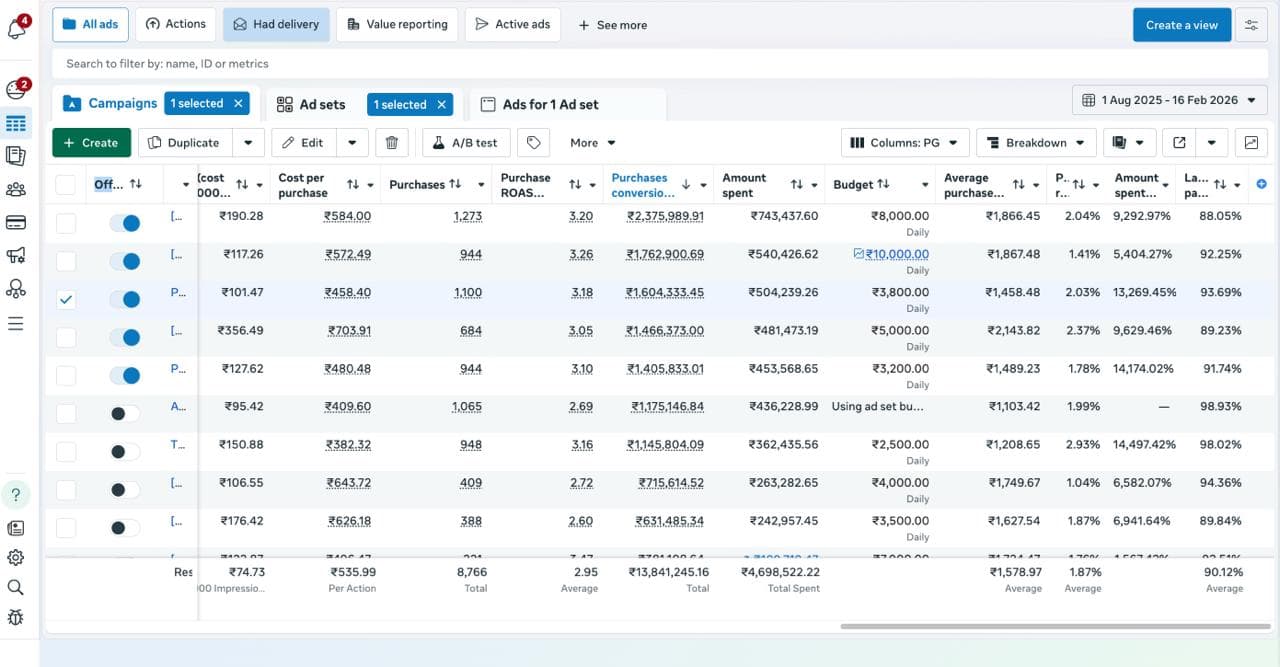Open the billing card icon in sidebar
This screenshot has width=1280, height=667.
point(16,222)
